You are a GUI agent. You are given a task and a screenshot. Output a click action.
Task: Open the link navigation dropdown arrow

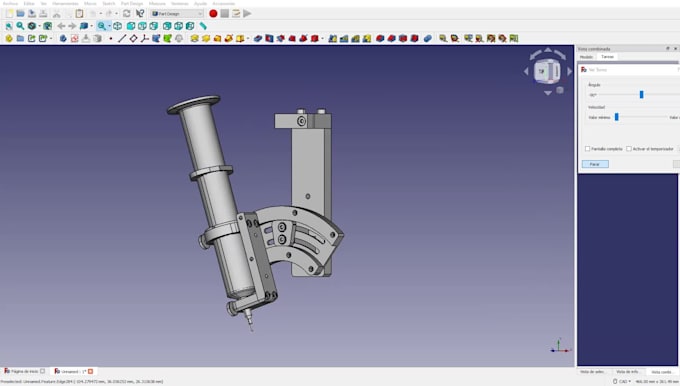[92, 26]
